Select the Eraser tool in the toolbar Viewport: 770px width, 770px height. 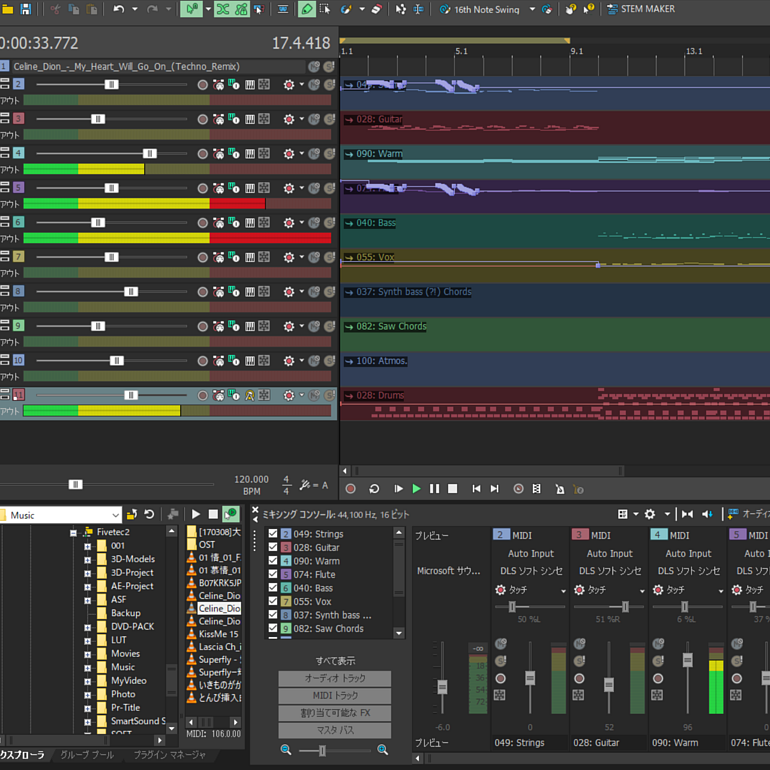tap(376, 9)
